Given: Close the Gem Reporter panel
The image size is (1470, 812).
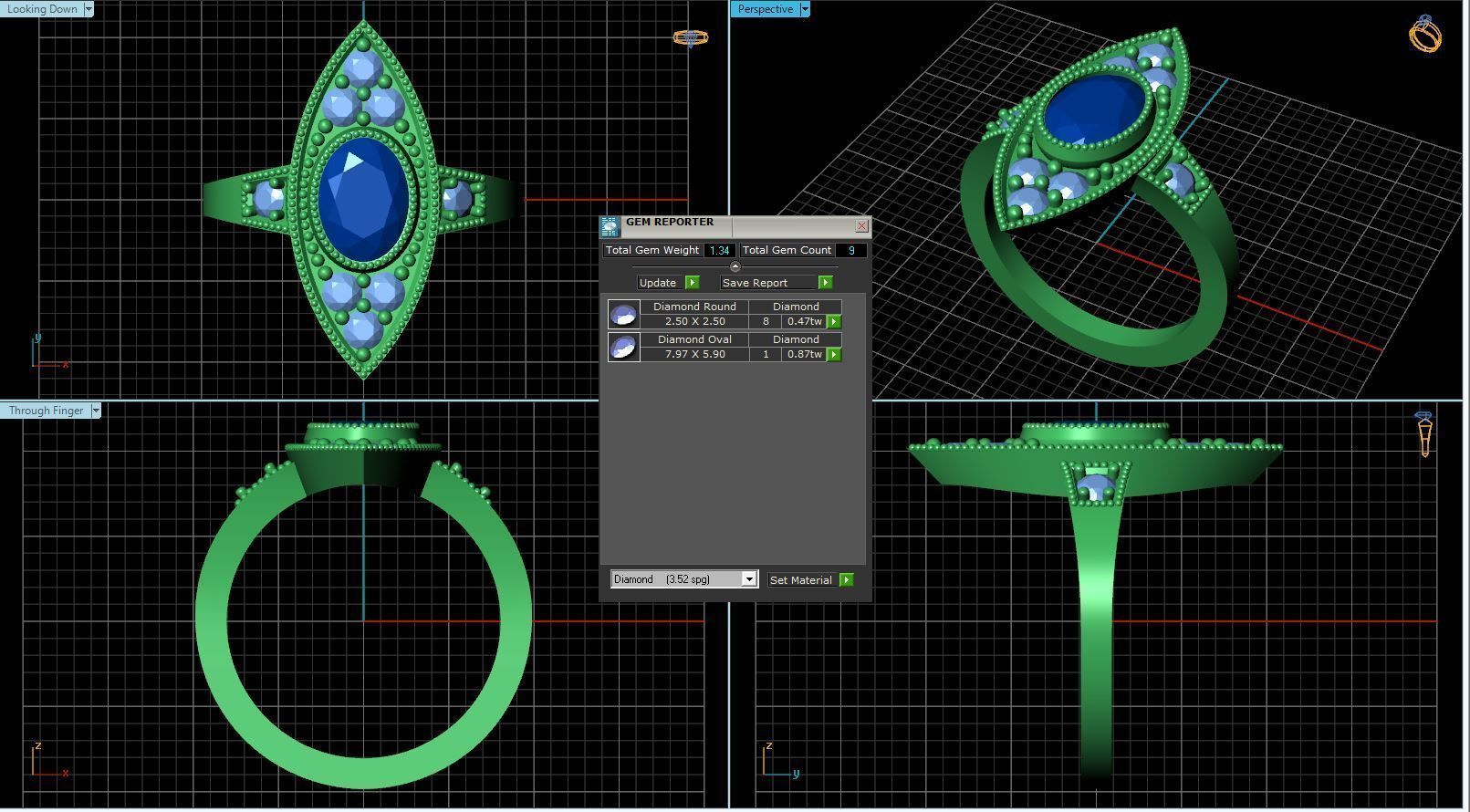Looking at the screenshot, I should (x=861, y=225).
